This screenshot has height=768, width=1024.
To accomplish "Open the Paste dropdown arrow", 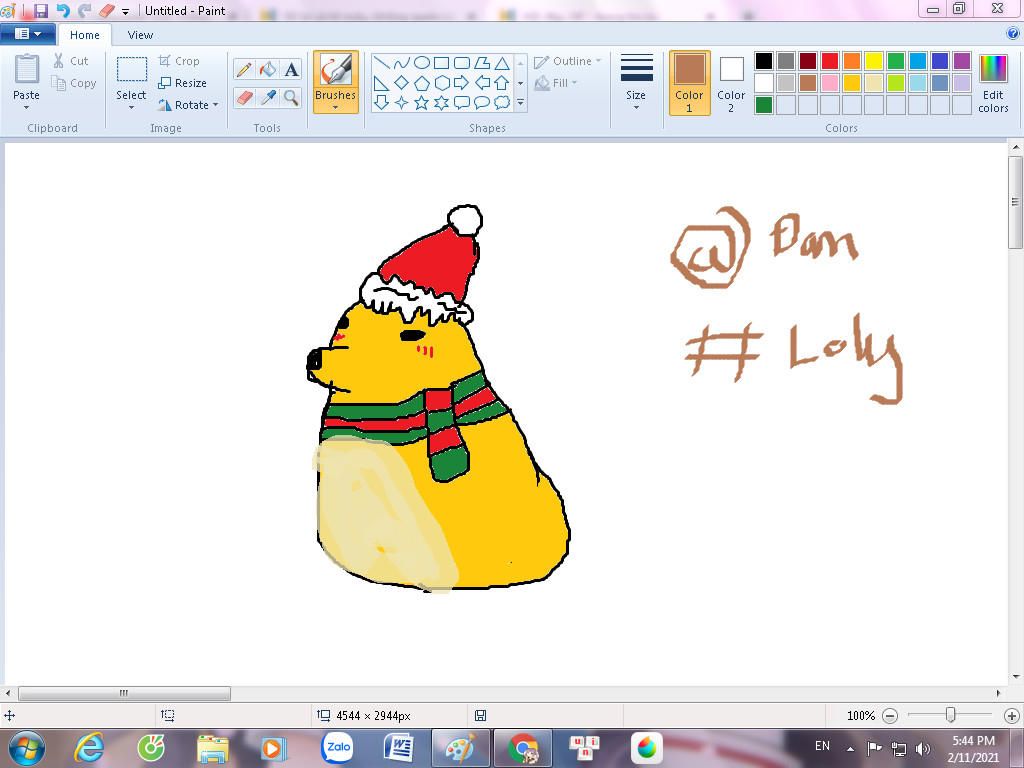I will click(x=27, y=108).
